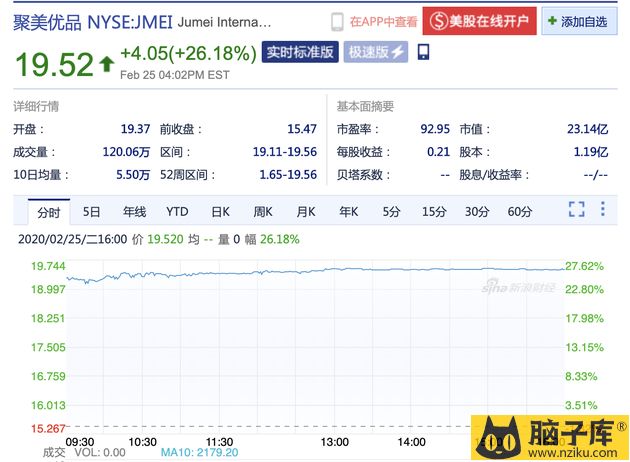This screenshot has width=630, height=462.
Task: Click the 10:30 time axis label
Action: [x=142, y=442]
